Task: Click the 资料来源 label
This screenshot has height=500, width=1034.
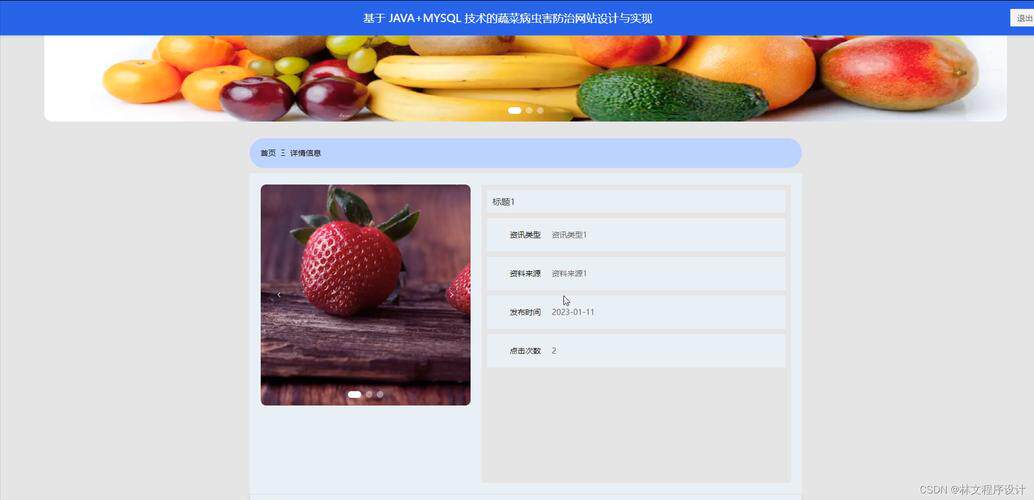Action: [525, 273]
